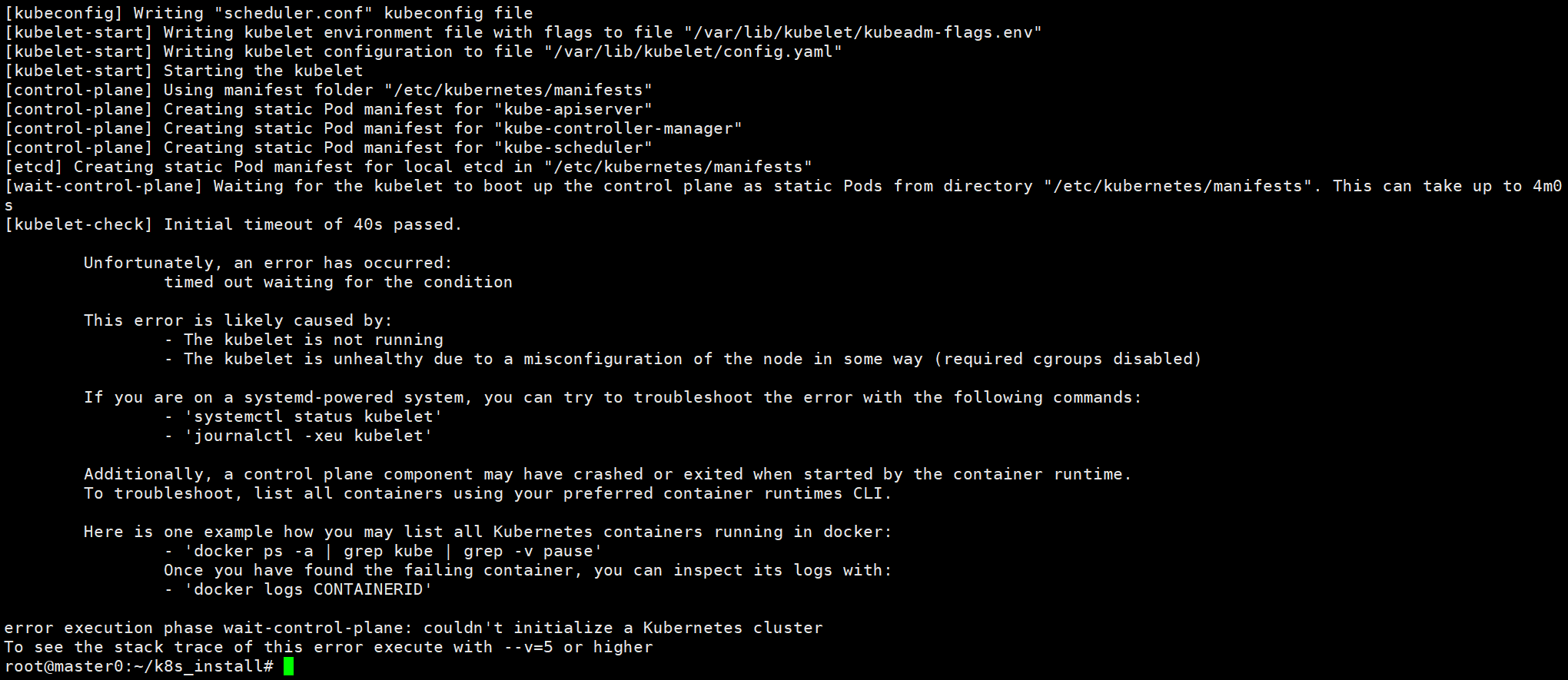Click the '/var/lib/kubelet/kubeadm-flags.env' file path
Image resolution: width=1568 pixels, height=680 pixels.
(x=863, y=32)
